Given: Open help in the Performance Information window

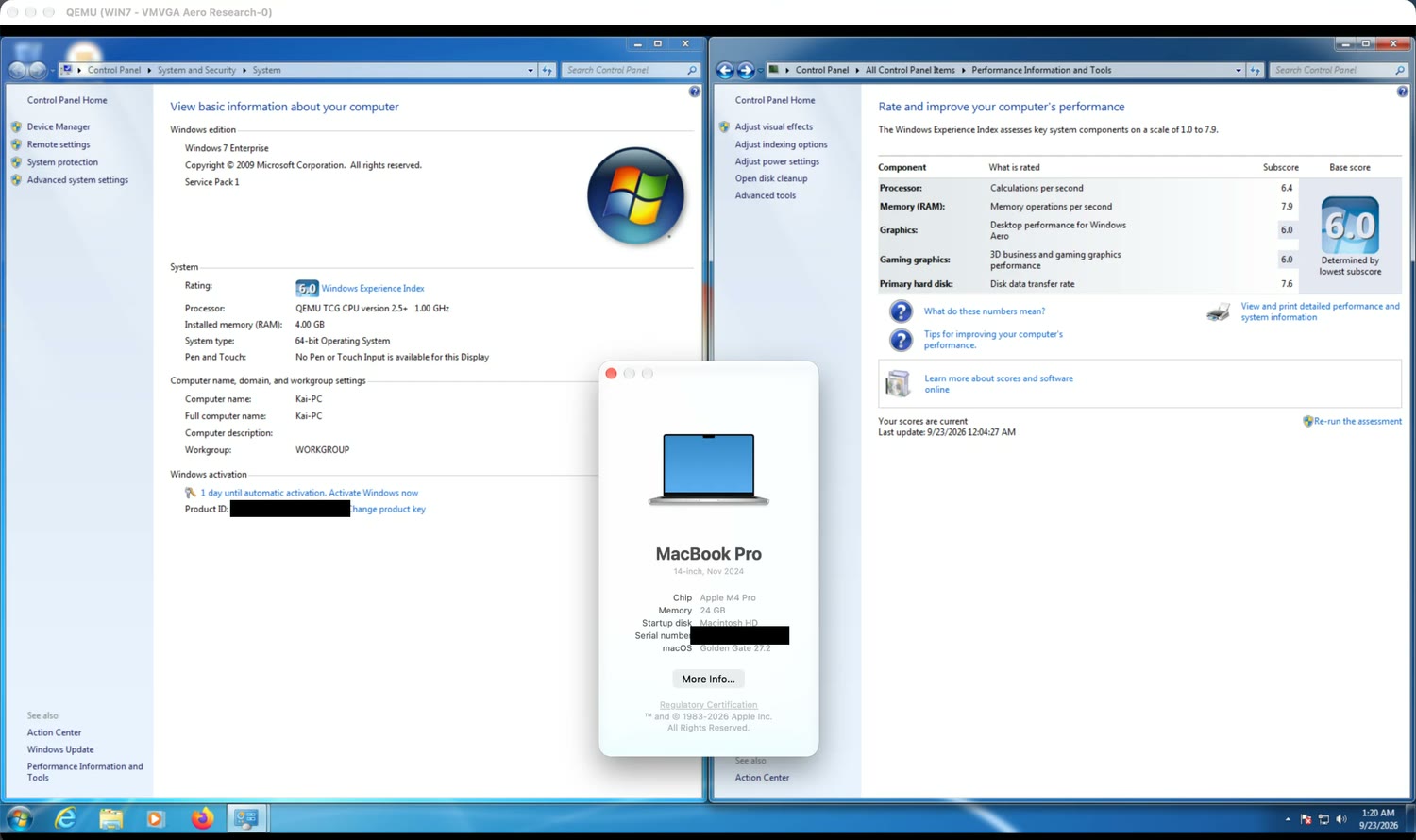Looking at the screenshot, I should (x=1402, y=92).
